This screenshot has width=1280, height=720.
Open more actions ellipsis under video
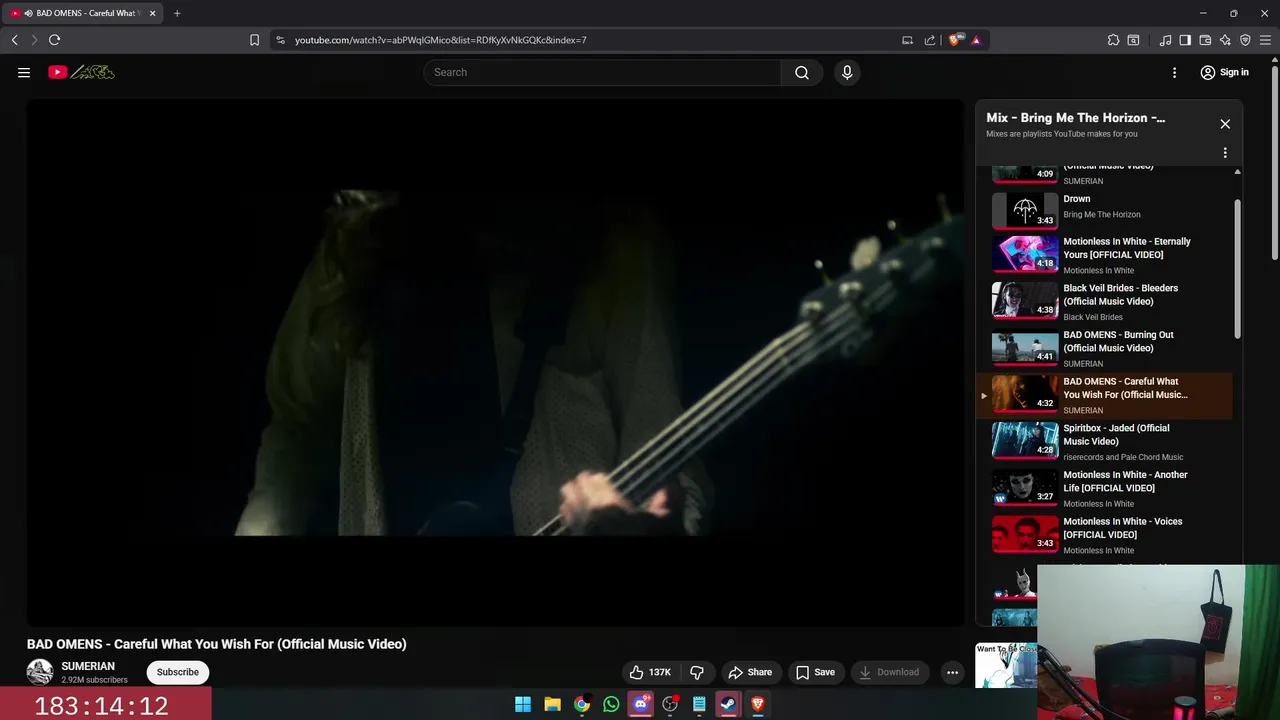pyautogui.click(x=952, y=672)
